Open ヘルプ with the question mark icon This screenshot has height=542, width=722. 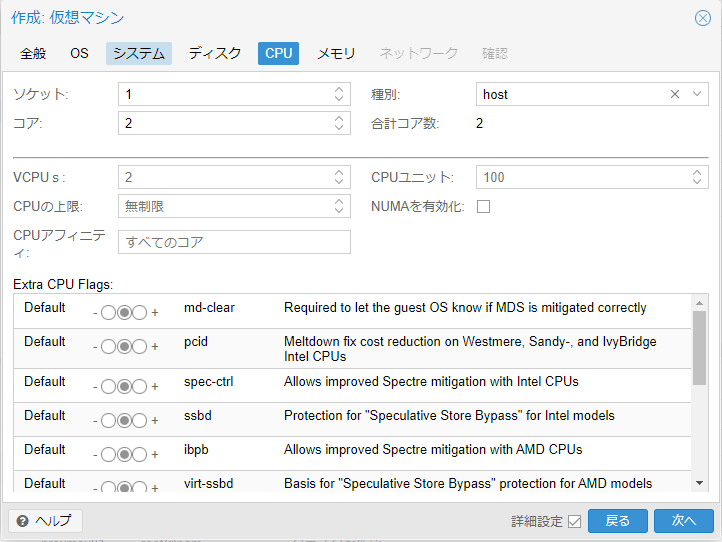pyautogui.click(x=46, y=521)
